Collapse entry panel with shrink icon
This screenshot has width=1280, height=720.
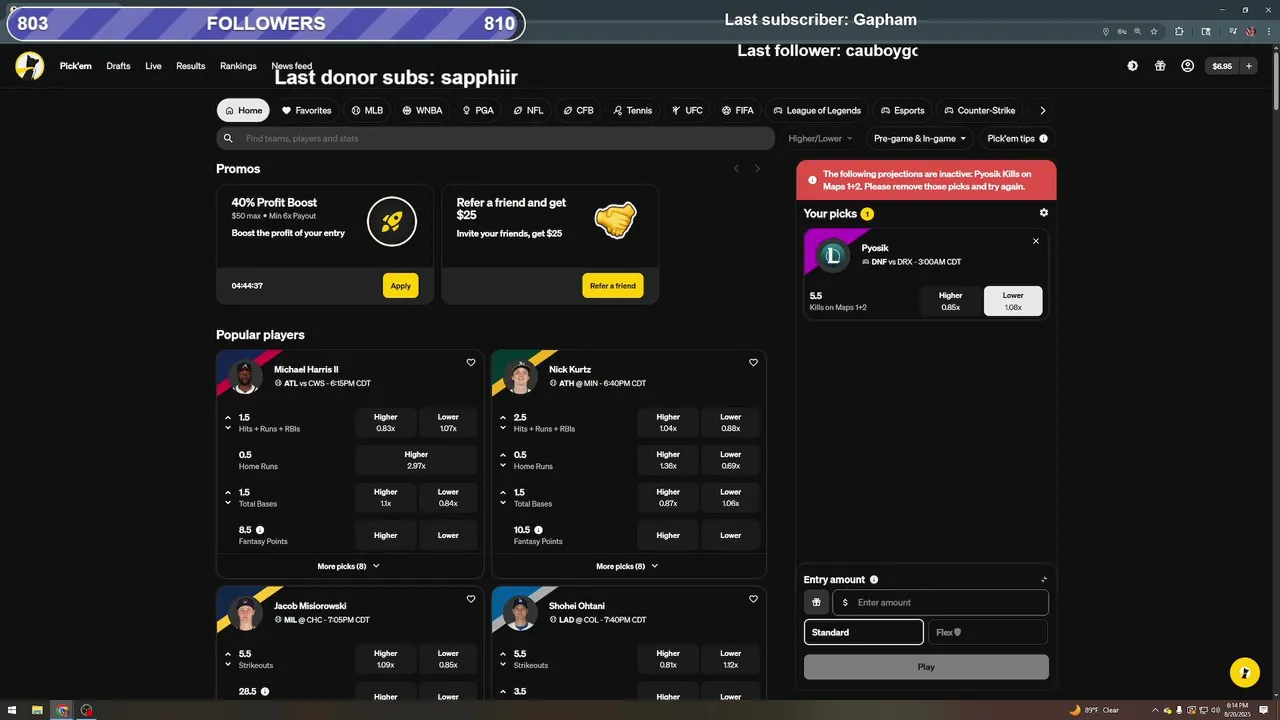coord(1044,579)
